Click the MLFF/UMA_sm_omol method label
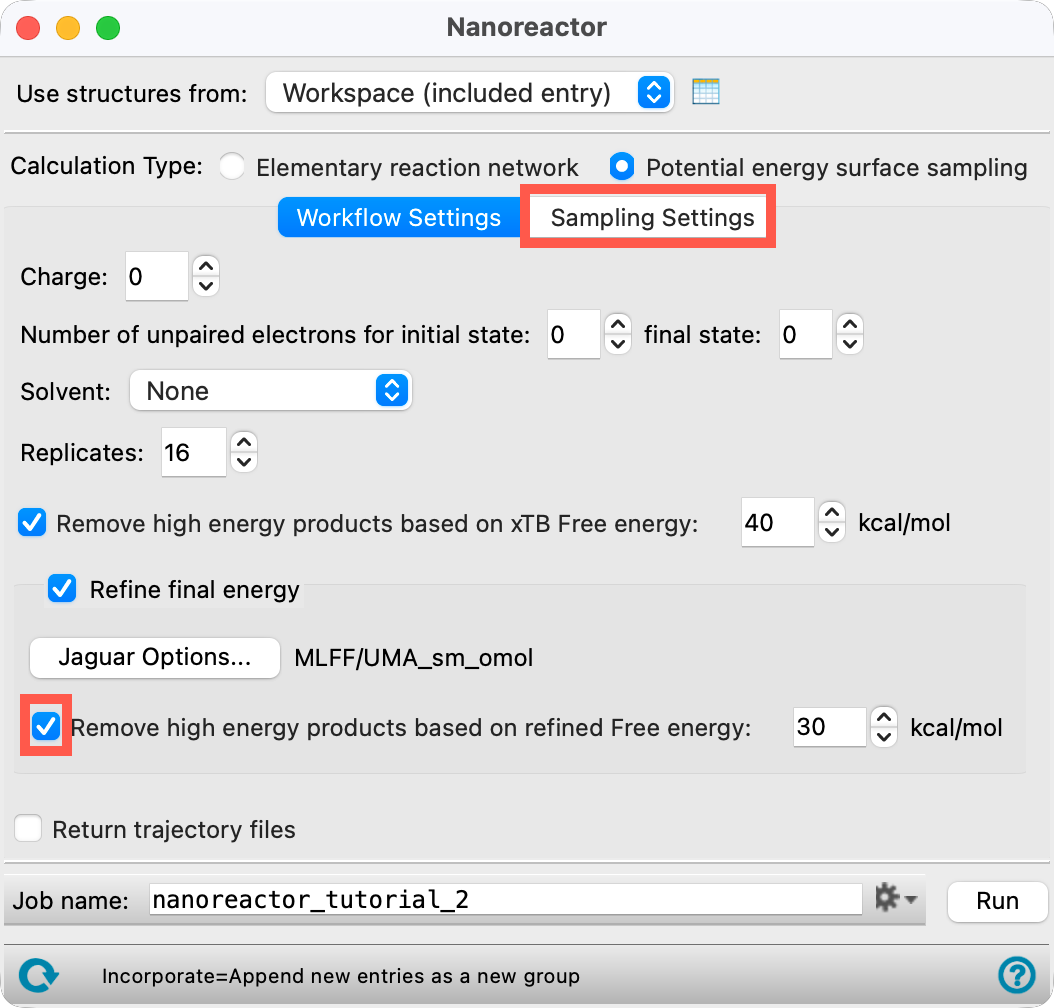The height and width of the screenshot is (1008, 1054). click(x=414, y=657)
